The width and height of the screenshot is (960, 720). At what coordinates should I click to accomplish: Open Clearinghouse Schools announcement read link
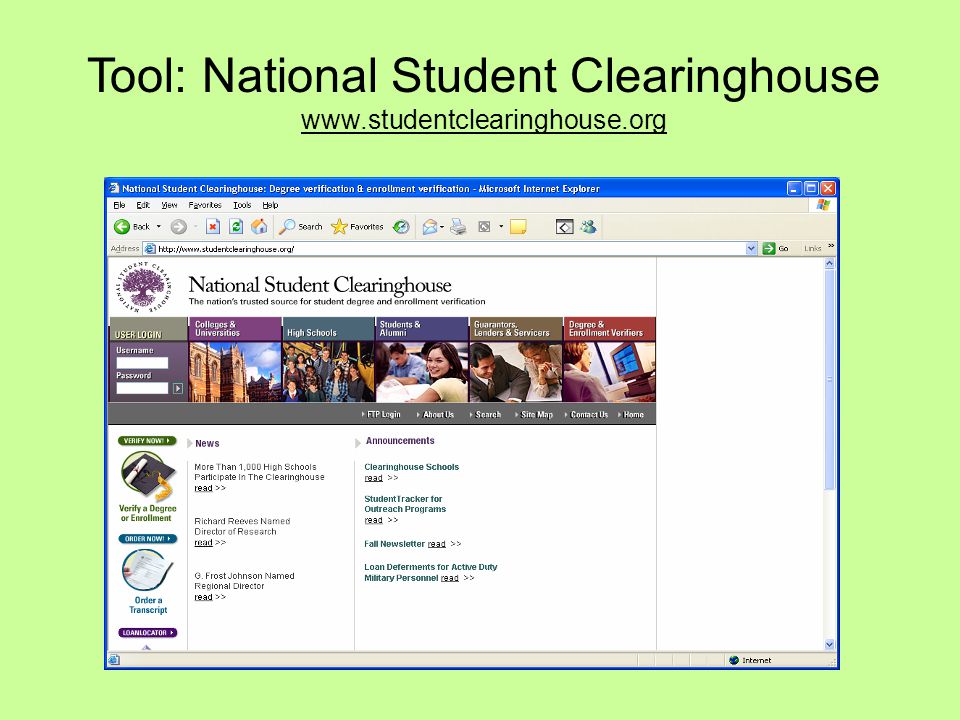pyautogui.click(x=373, y=478)
